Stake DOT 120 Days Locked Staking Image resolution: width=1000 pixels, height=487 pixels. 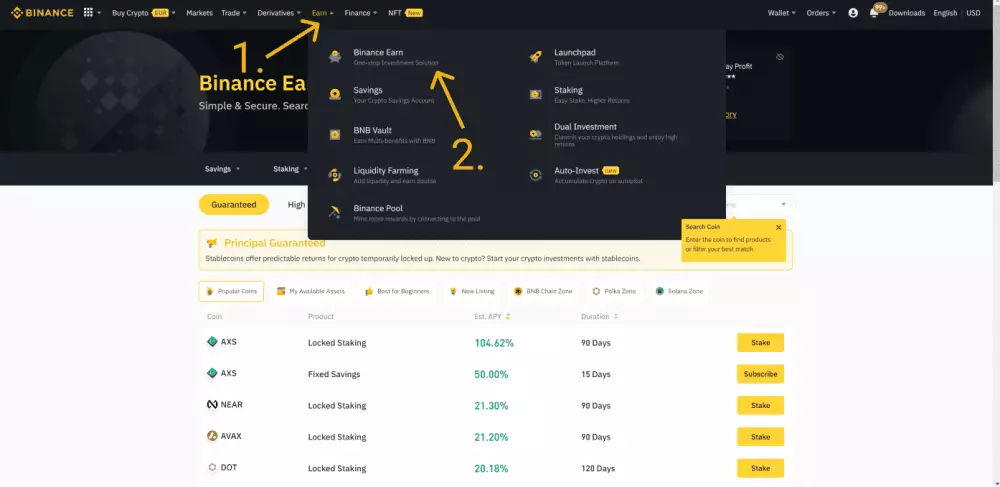[760, 468]
